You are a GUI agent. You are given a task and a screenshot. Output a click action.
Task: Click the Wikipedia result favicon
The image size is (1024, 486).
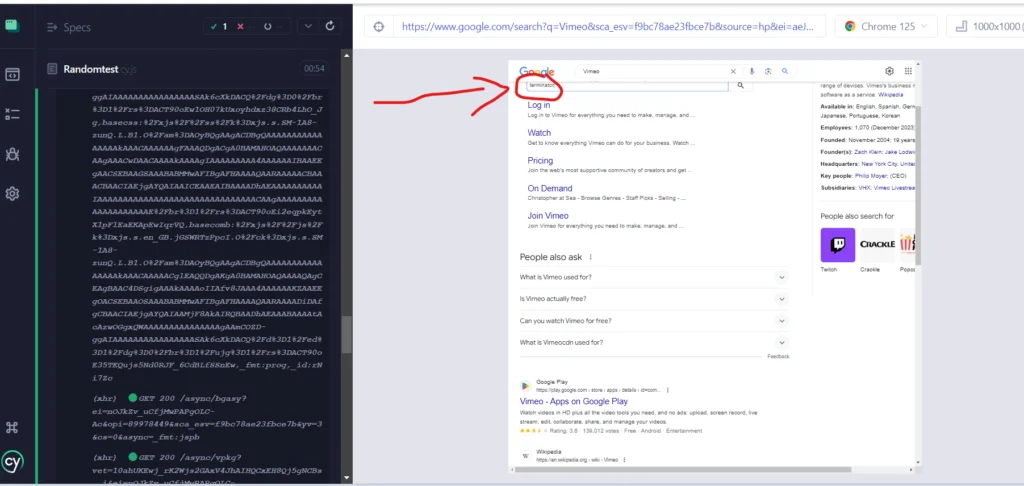525,455
